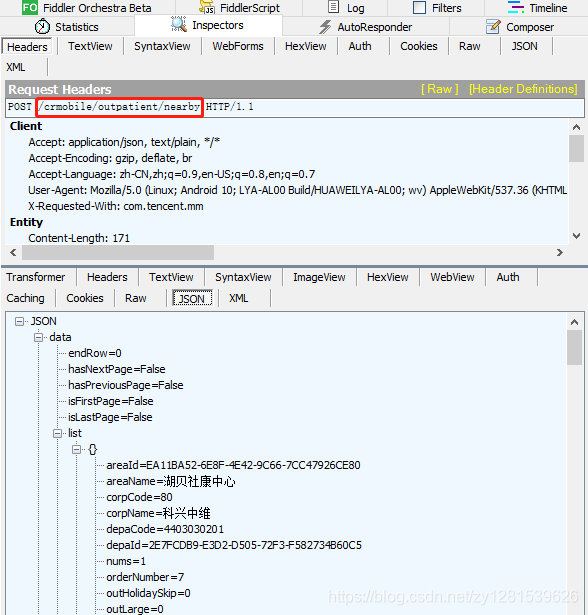Screen dimensions: 588x615
Task: Collapse the list tree node
Action: (x=58, y=433)
